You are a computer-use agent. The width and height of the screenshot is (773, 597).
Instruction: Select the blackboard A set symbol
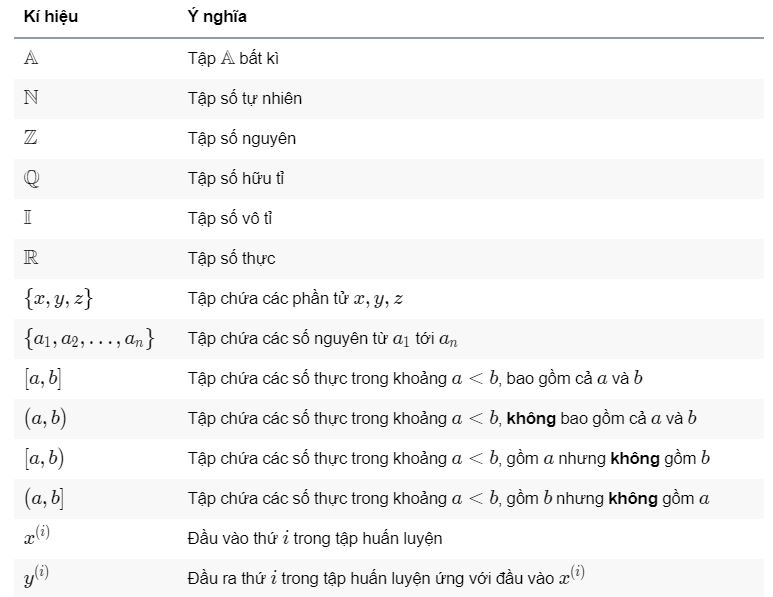(31, 58)
